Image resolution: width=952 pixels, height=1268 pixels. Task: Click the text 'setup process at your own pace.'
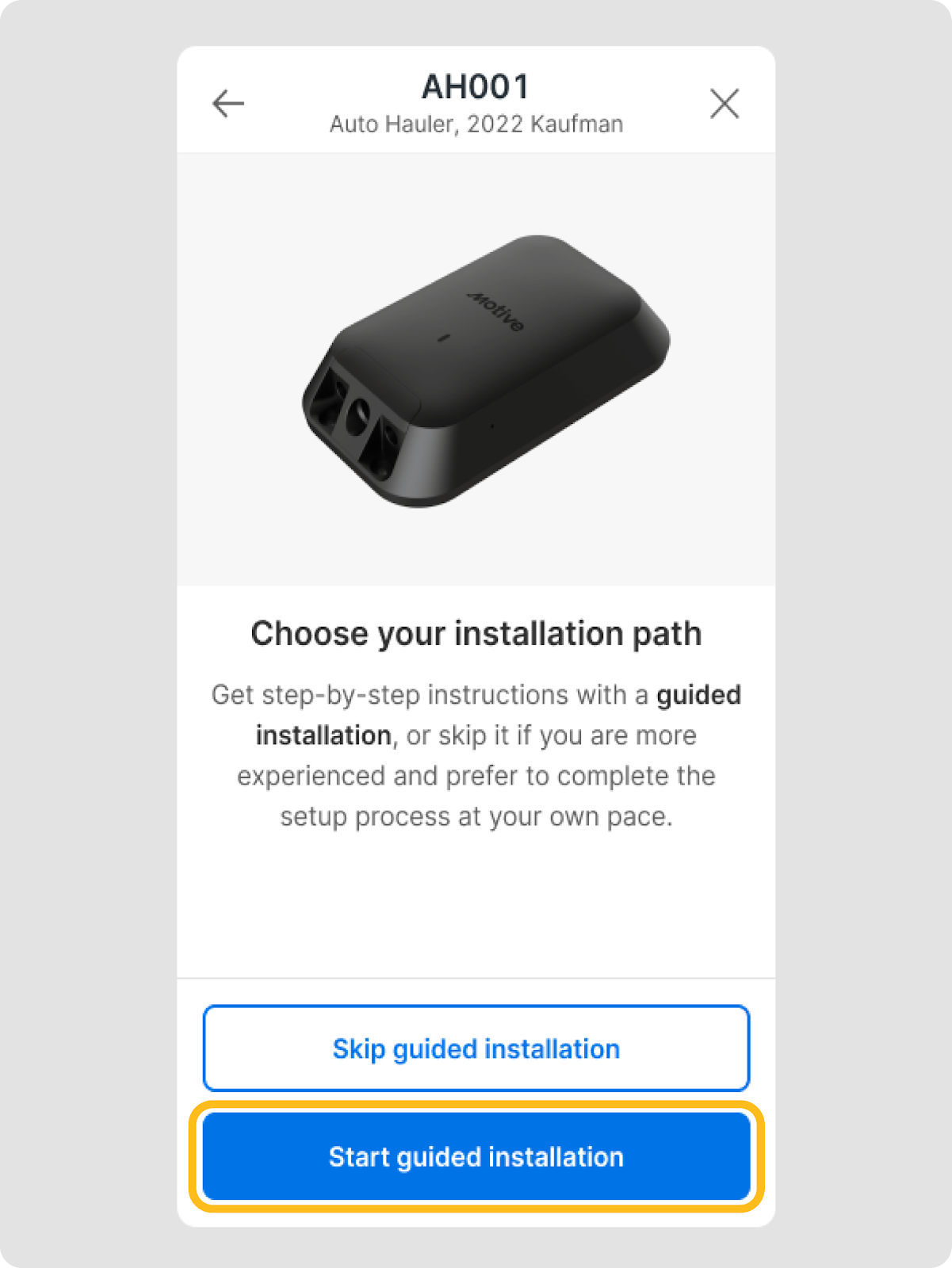[476, 817]
